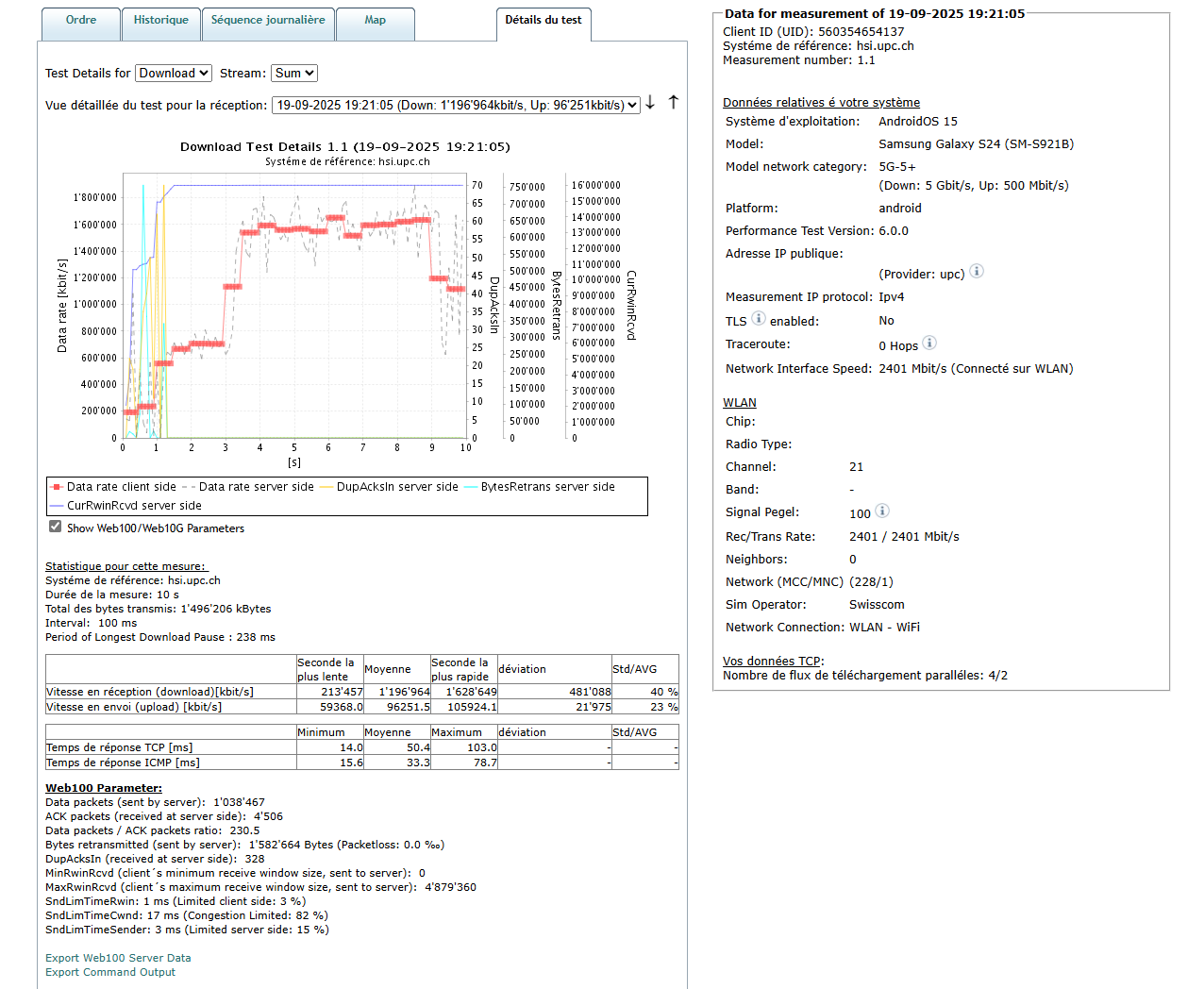This screenshot has width=1204, height=989.
Task: Go to next measurement with down arrow
Action: tap(650, 103)
